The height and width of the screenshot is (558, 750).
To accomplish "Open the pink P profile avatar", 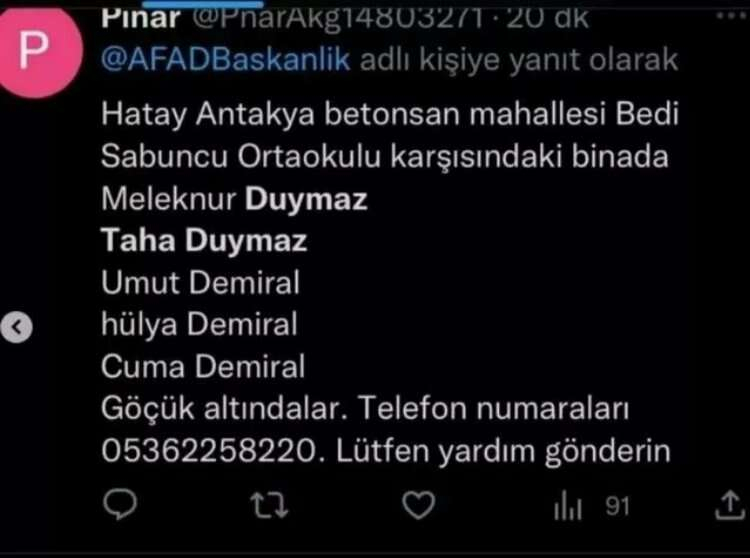I will (38, 50).
